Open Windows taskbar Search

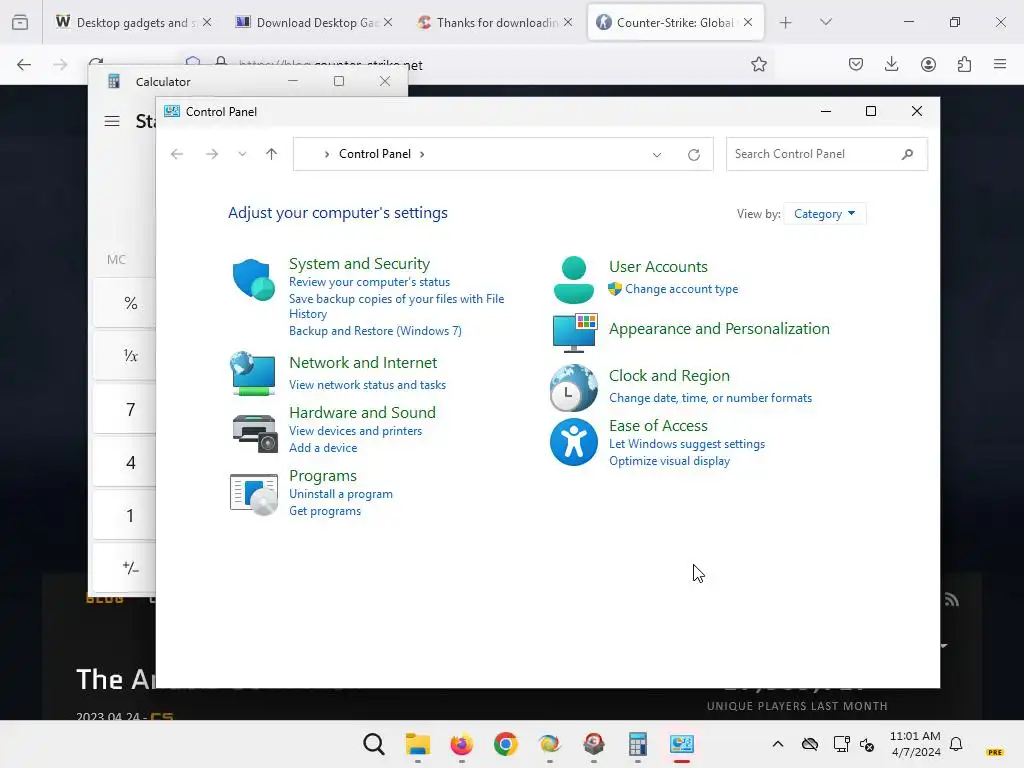374,744
